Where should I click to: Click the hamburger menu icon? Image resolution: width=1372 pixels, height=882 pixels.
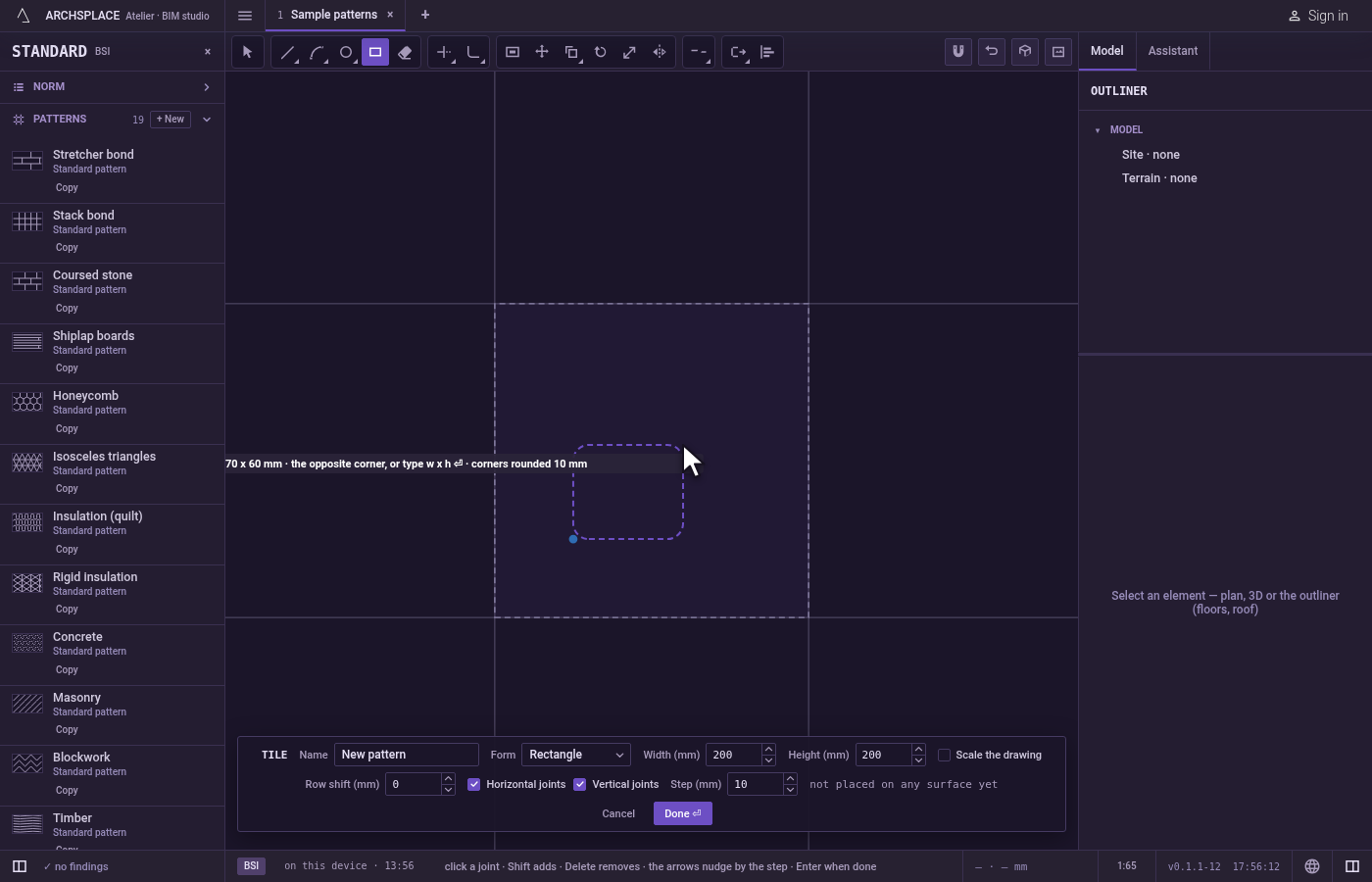pyautogui.click(x=245, y=15)
